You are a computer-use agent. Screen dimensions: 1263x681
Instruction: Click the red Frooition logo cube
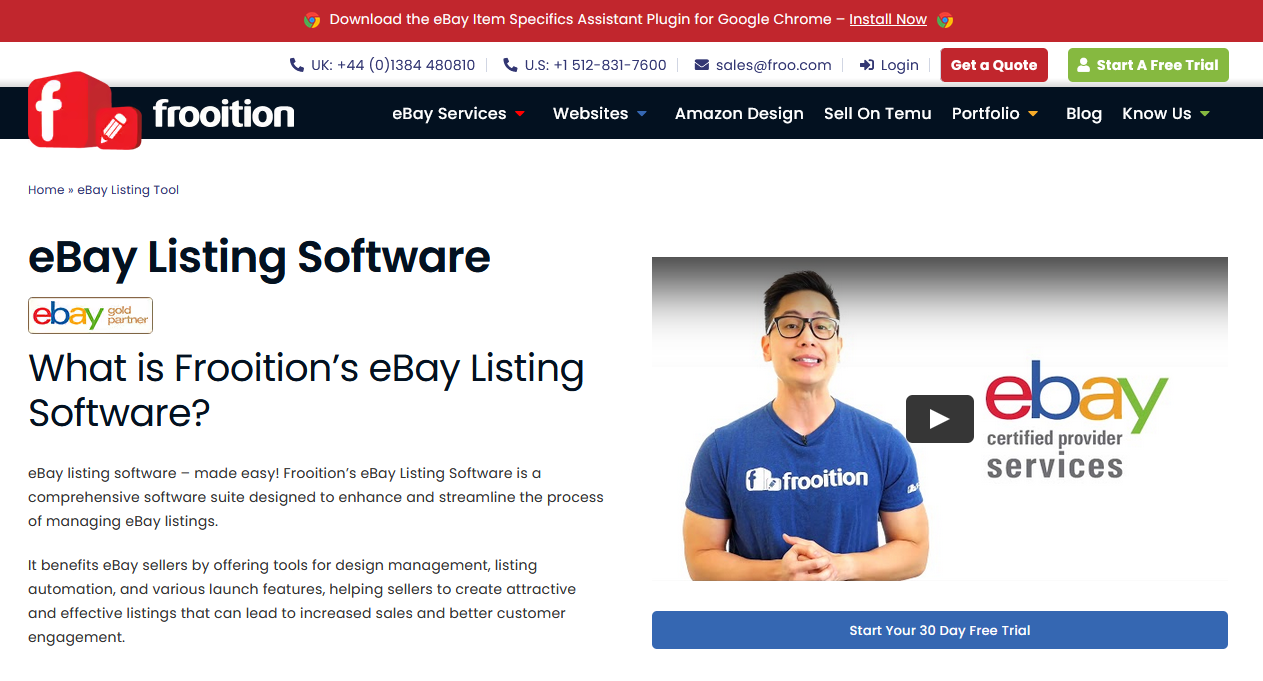84,110
